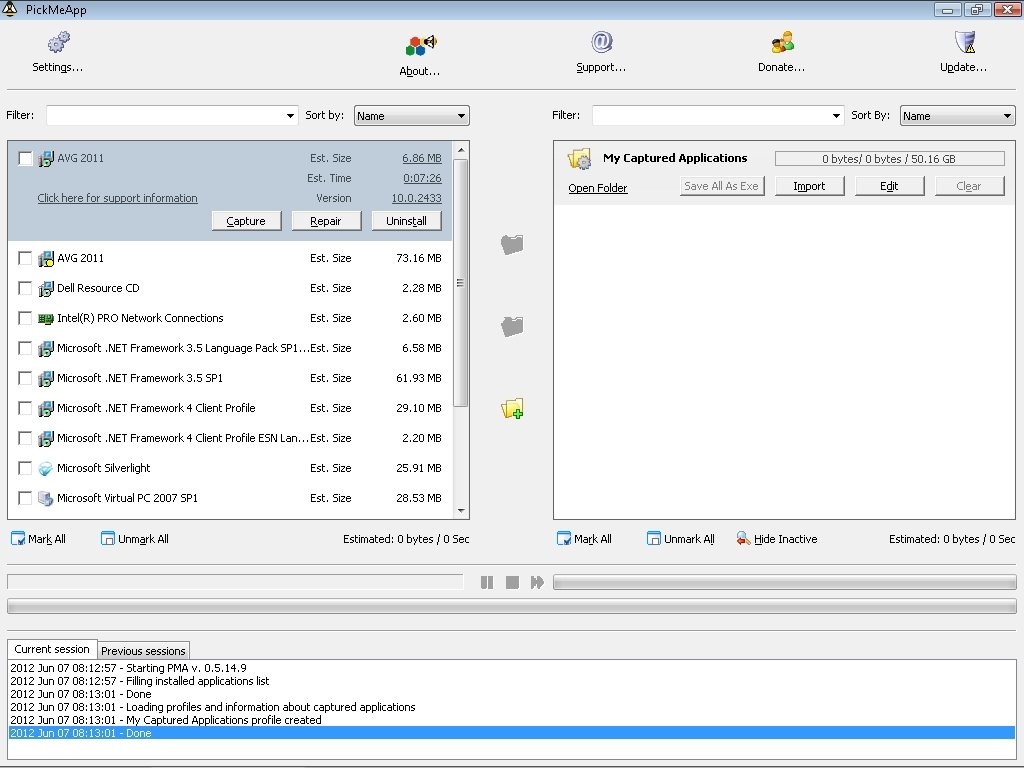This screenshot has width=1024, height=768.
Task: Click the Update shield icon
Action: (965, 42)
